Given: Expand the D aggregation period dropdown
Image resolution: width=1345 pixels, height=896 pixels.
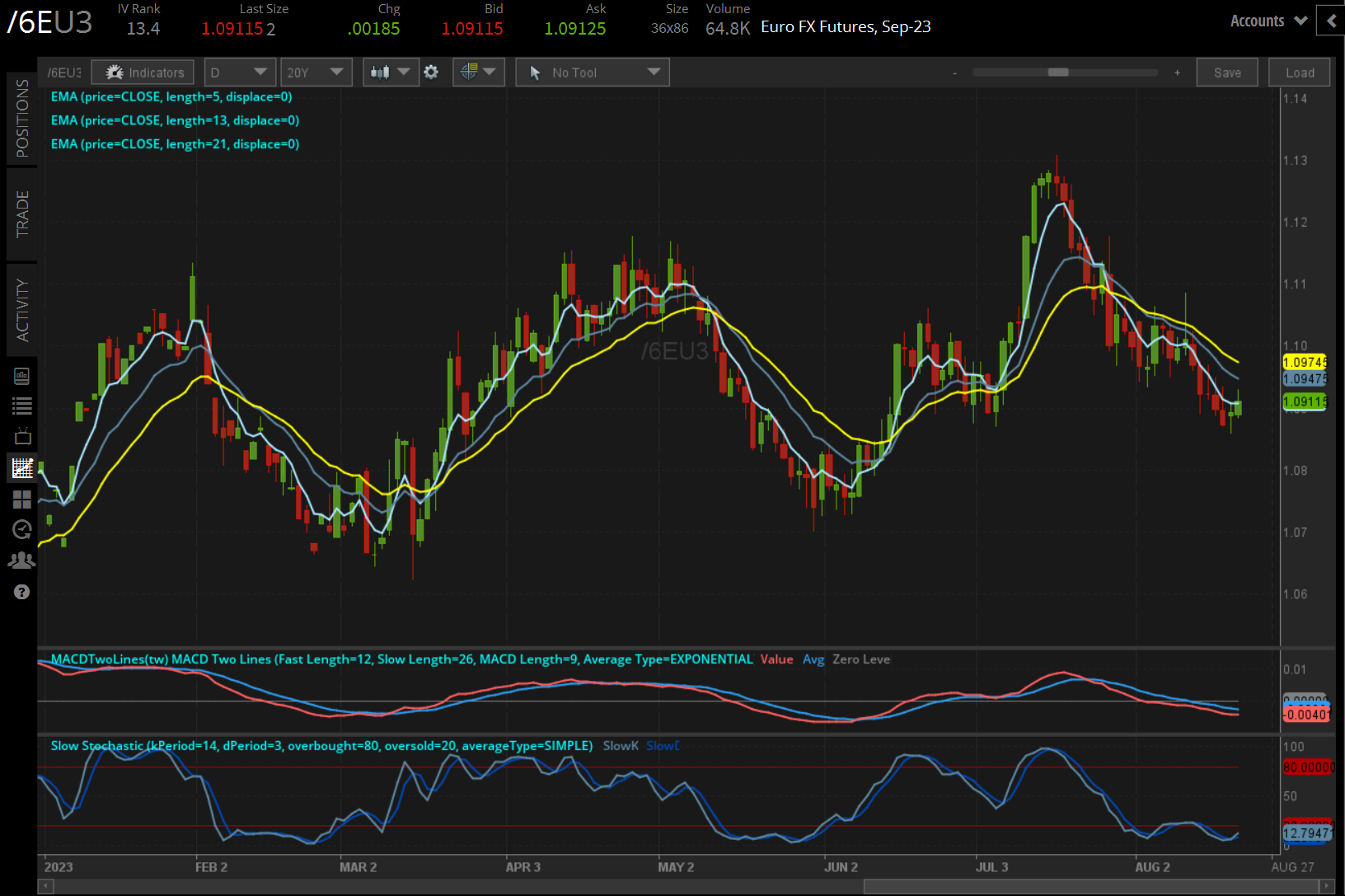Looking at the screenshot, I should pos(240,73).
